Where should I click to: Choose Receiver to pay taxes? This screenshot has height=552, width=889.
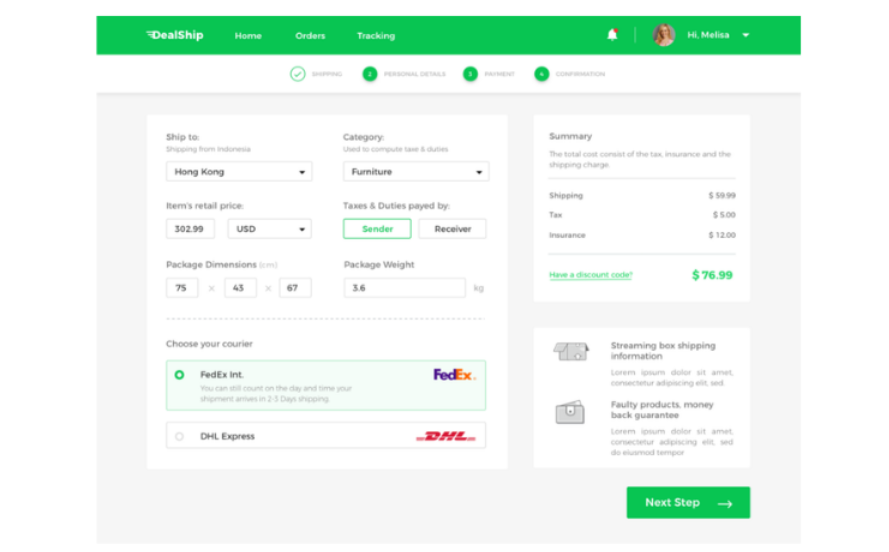[x=452, y=229]
